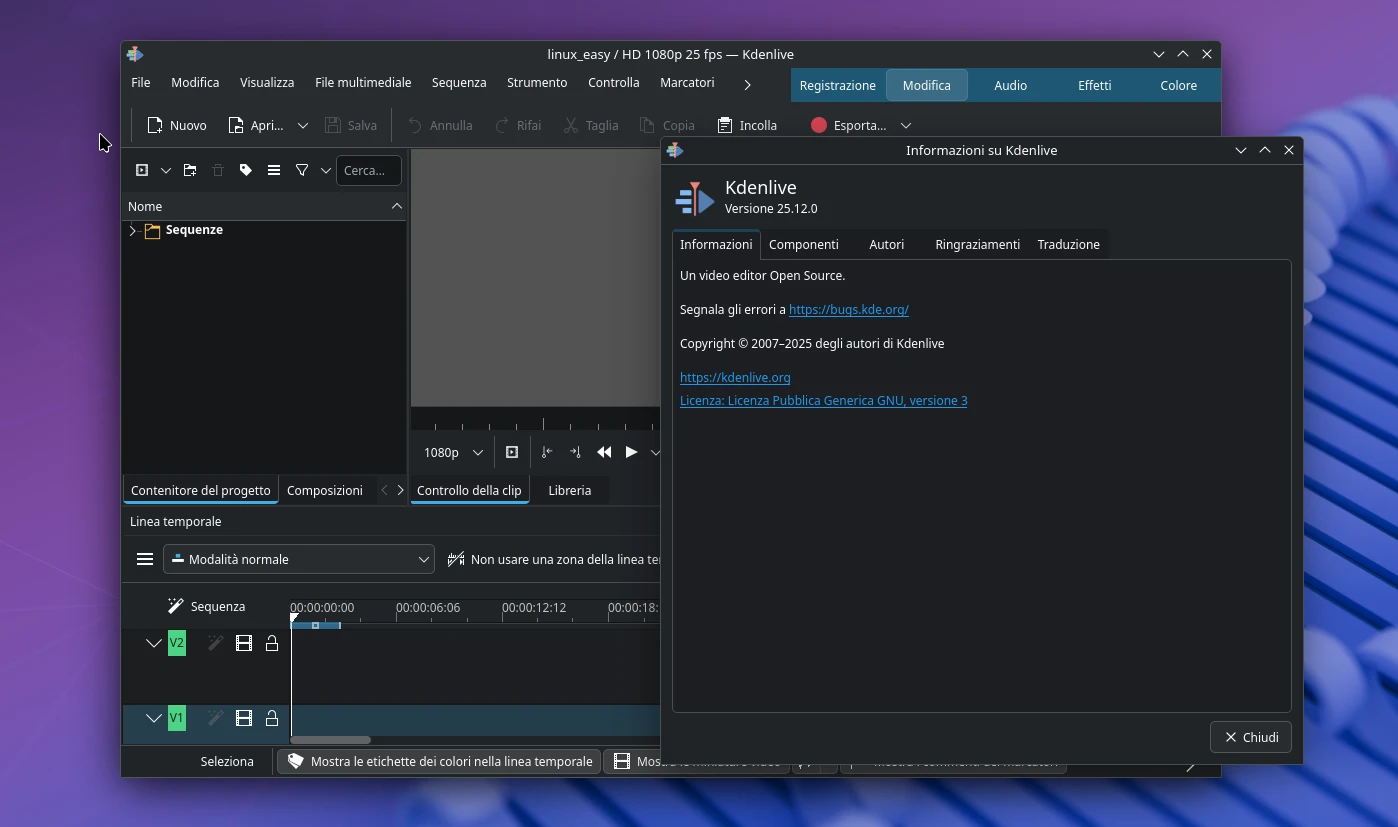This screenshot has width=1398, height=827.
Task: Toggle color tag display in timeline
Action: coord(439,761)
